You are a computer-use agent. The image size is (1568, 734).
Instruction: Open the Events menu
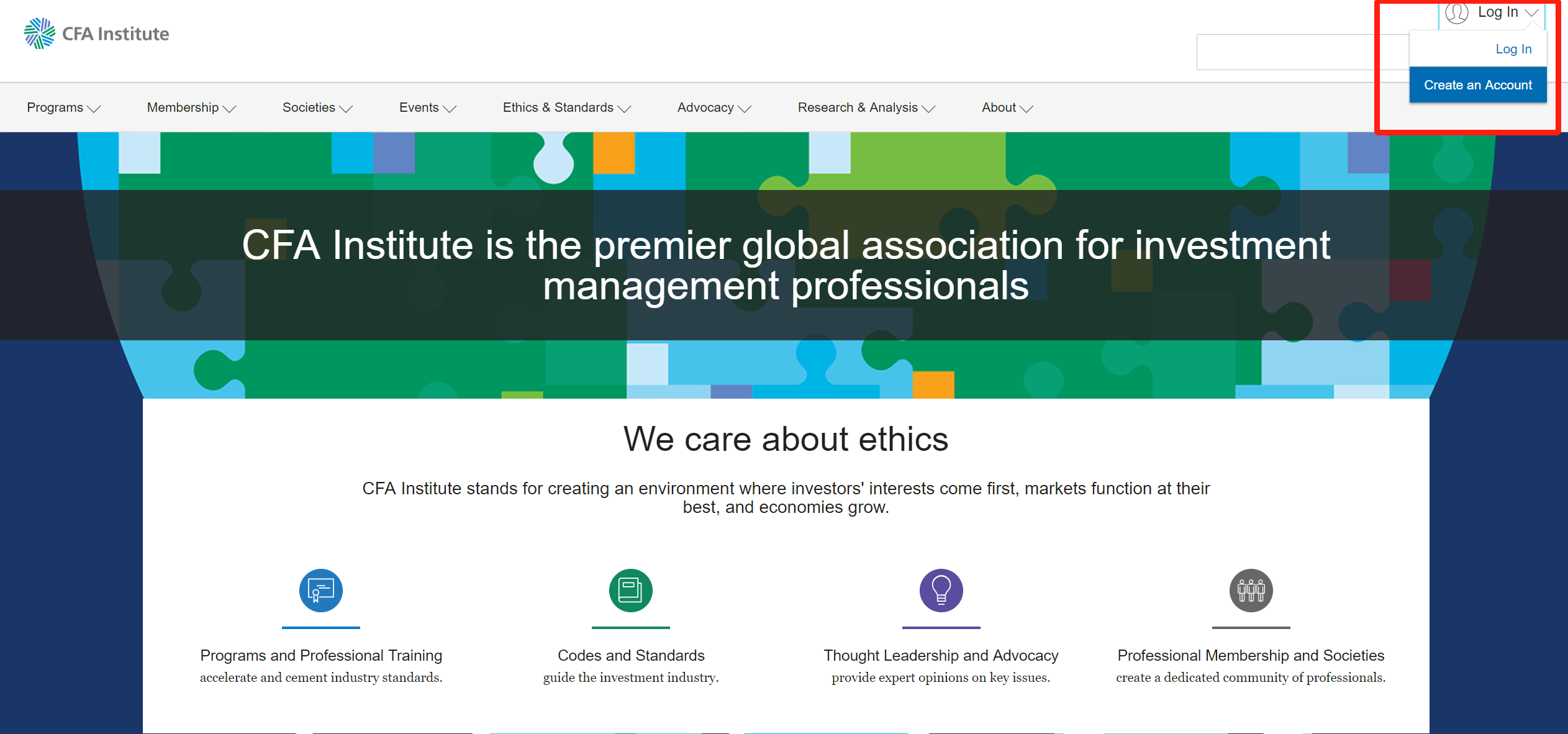click(427, 107)
